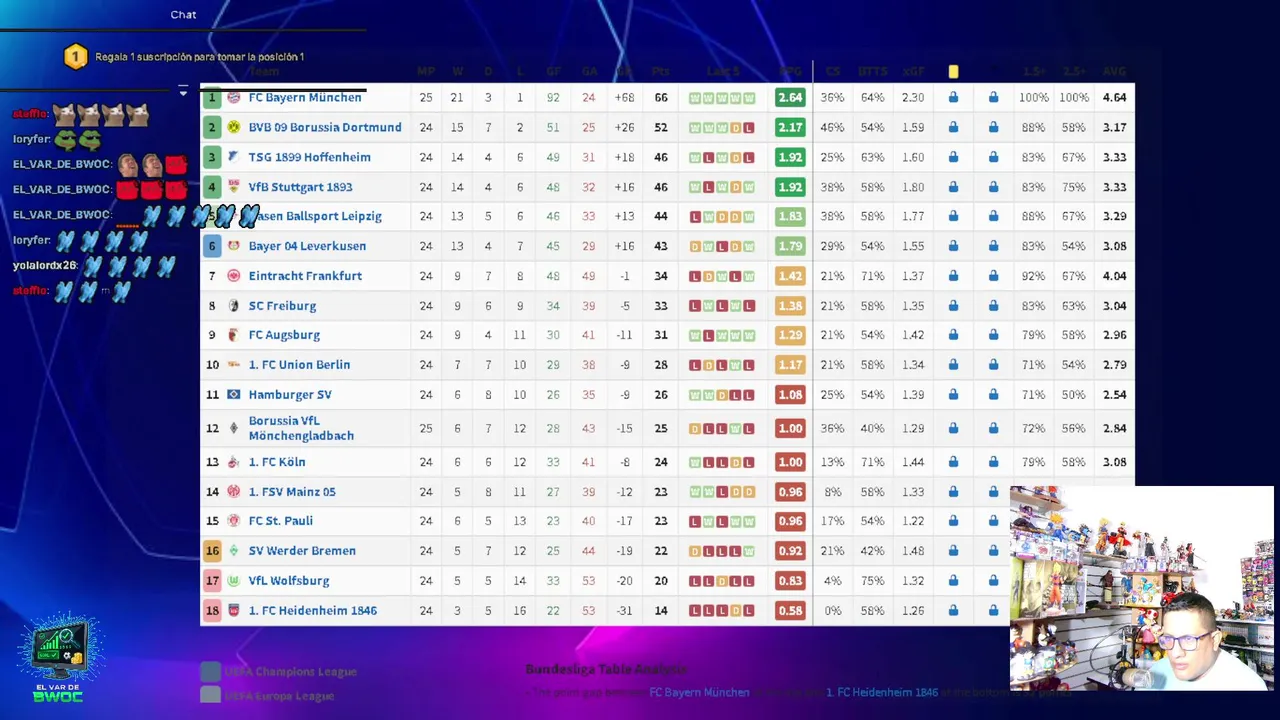Click the VfL Wolfsburg crest
Viewport: 1280px width, 720px height.
tap(233, 581)
